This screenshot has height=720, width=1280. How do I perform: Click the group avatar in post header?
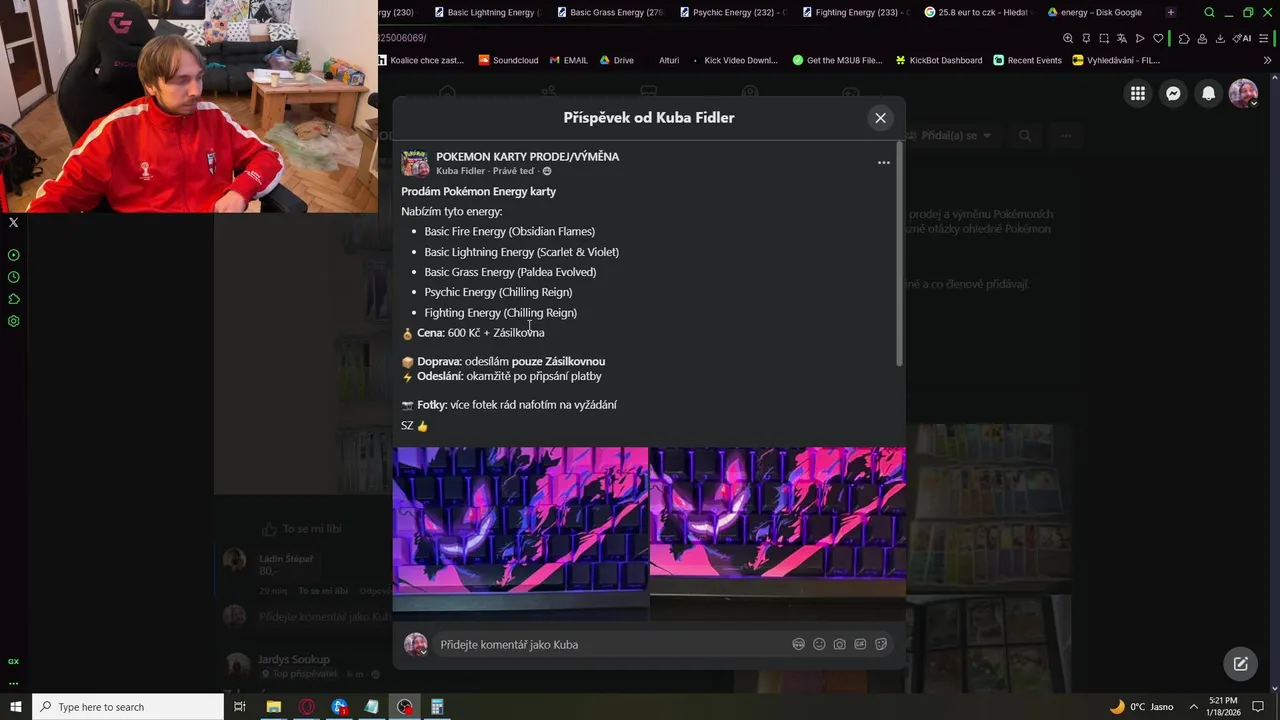point(415,163)
